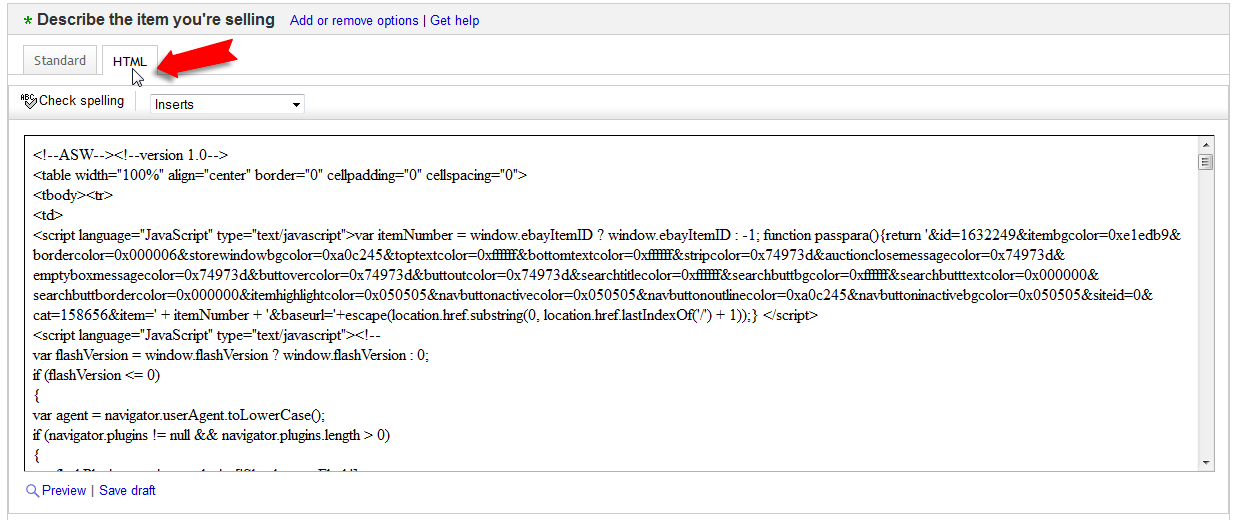Select the HTML editor tab

pyautogui.click(x=129, y=61)
